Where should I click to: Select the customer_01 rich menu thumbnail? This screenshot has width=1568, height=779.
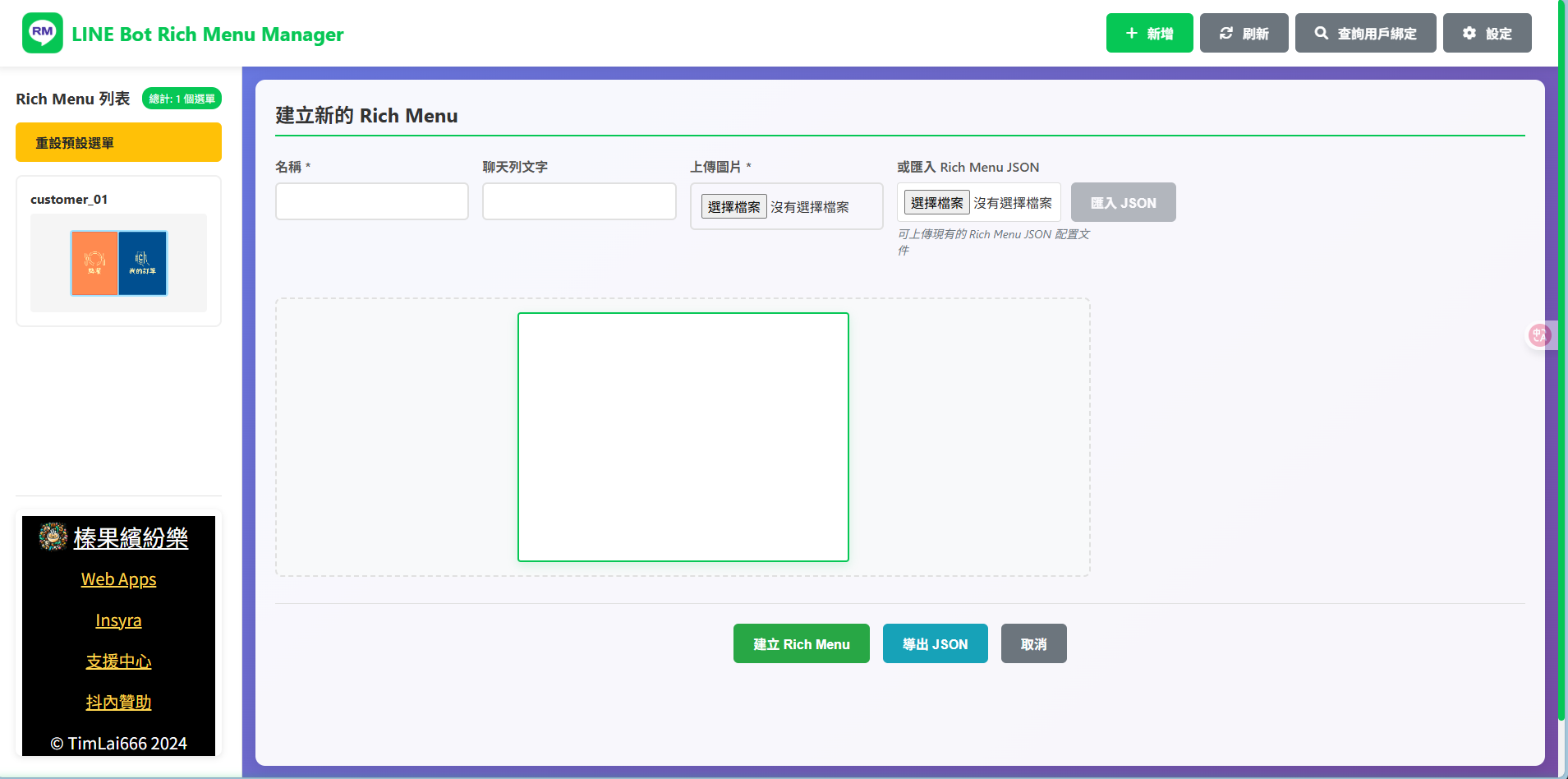pyautogui.click(x=118, y=263)
